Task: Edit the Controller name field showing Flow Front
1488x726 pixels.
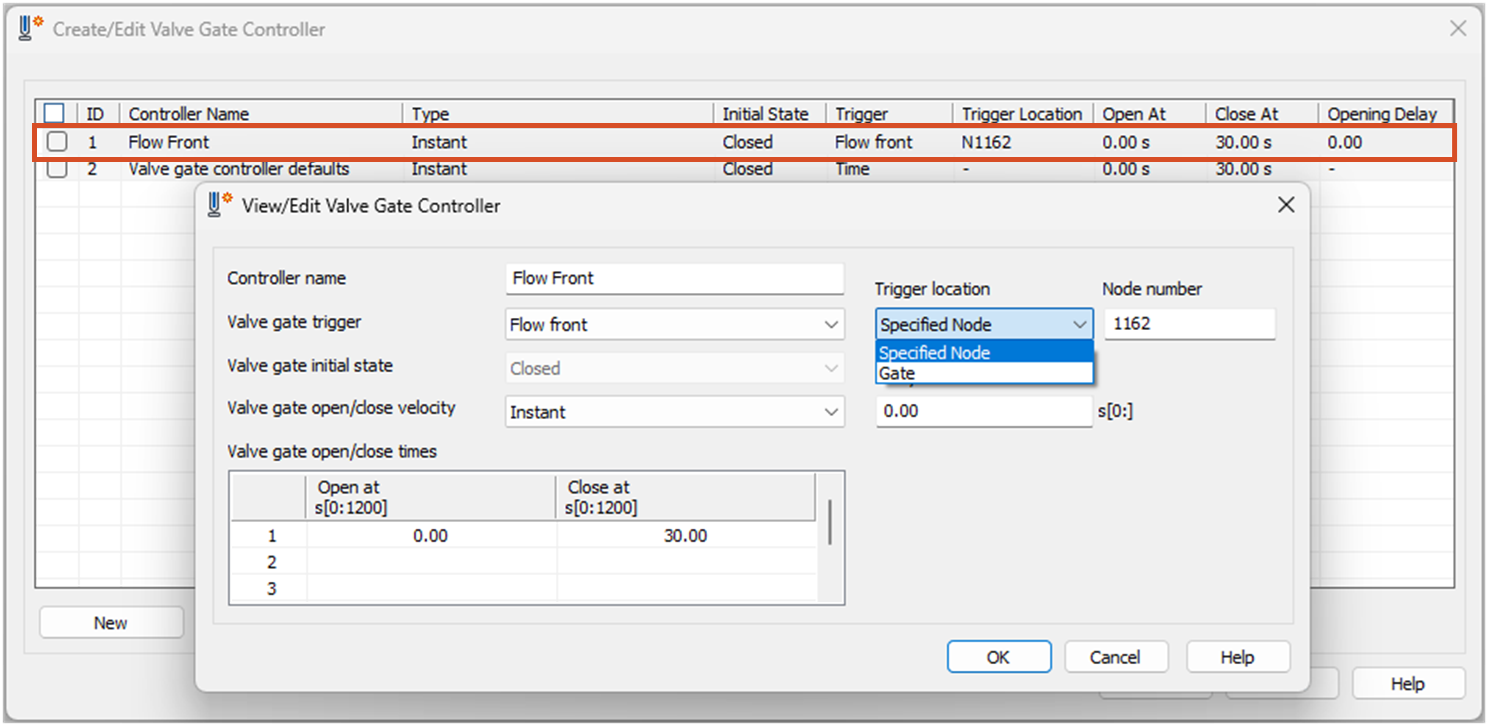Action: (x=674, y=278)
